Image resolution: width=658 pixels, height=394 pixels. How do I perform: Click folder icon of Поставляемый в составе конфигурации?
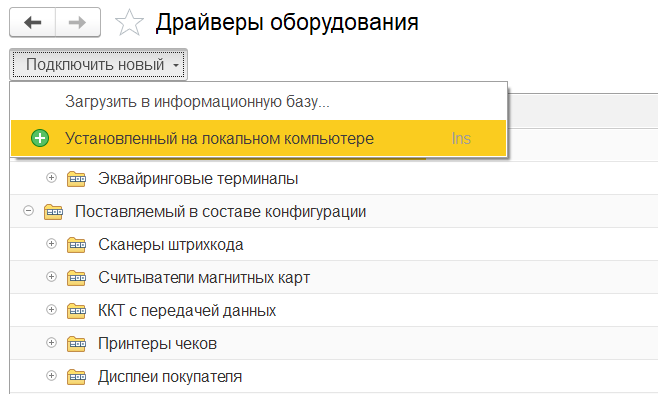tap(53, 211)
